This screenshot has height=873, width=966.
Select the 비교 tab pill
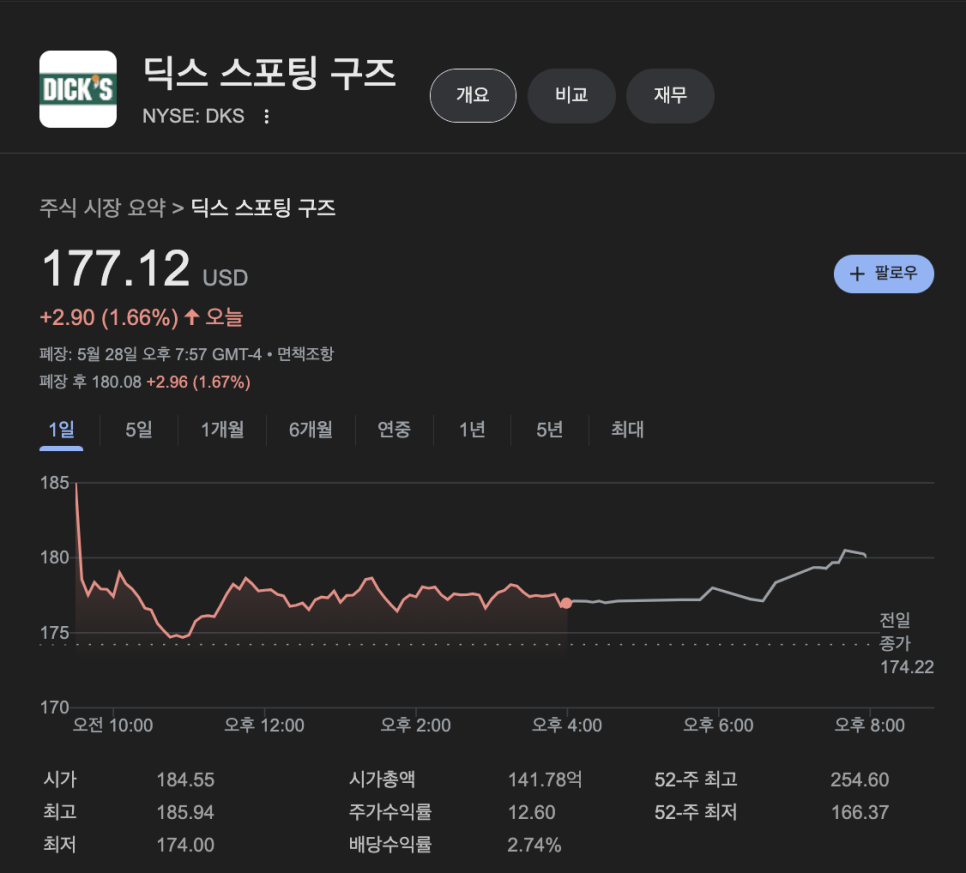[572, 95]
